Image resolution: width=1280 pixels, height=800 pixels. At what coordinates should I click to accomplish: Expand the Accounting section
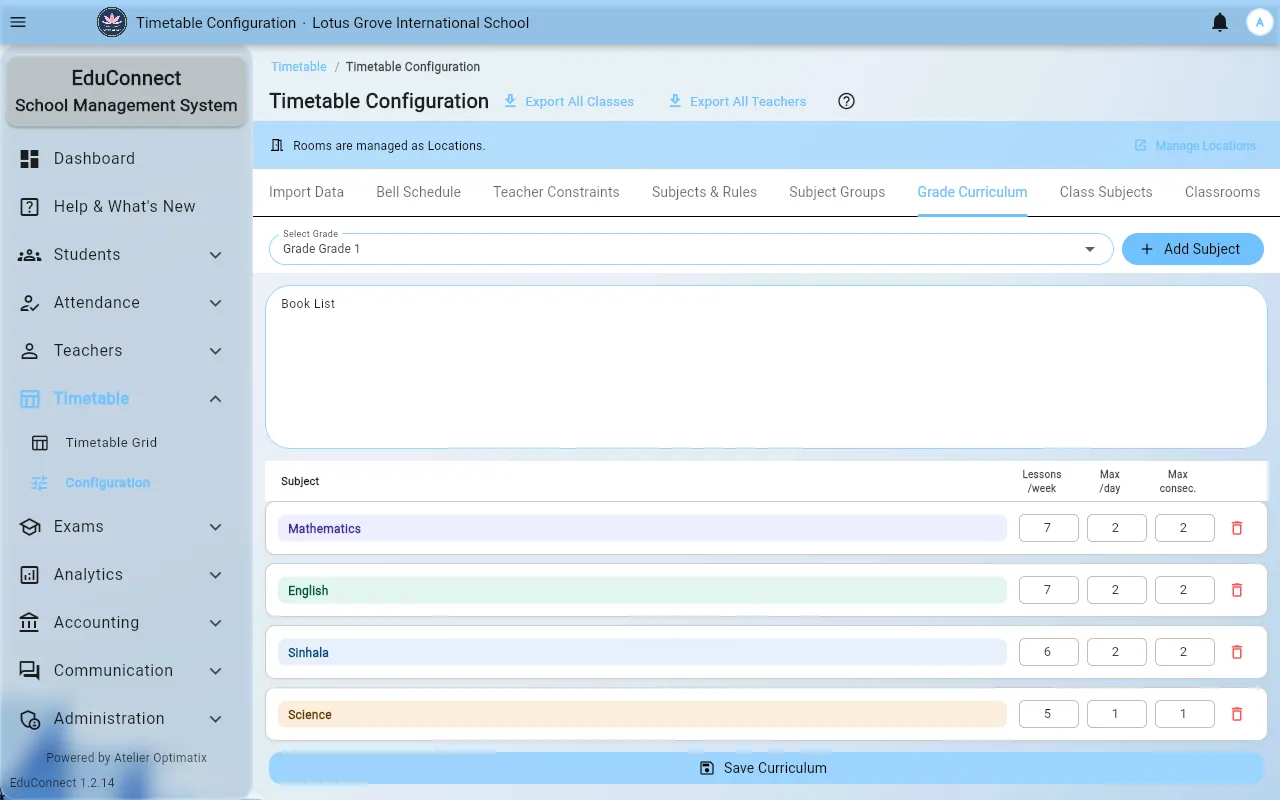(126, 622)
